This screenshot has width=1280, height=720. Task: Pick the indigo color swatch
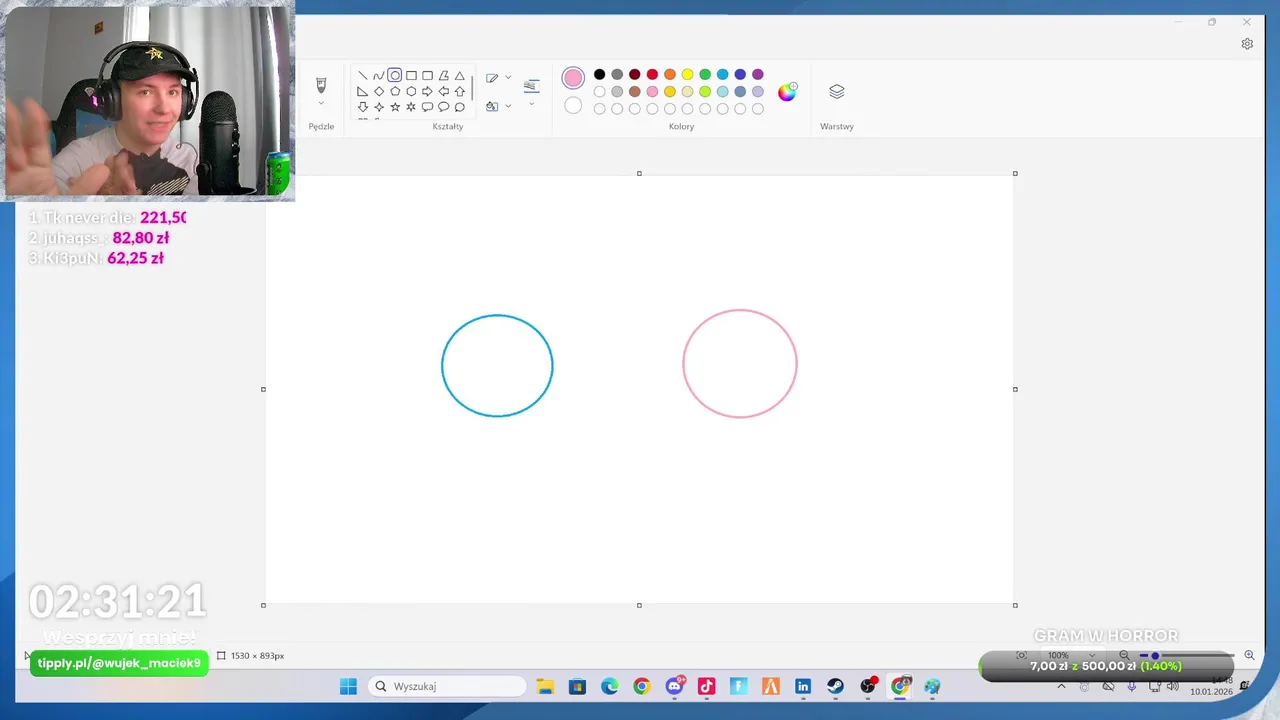[740, 74]
